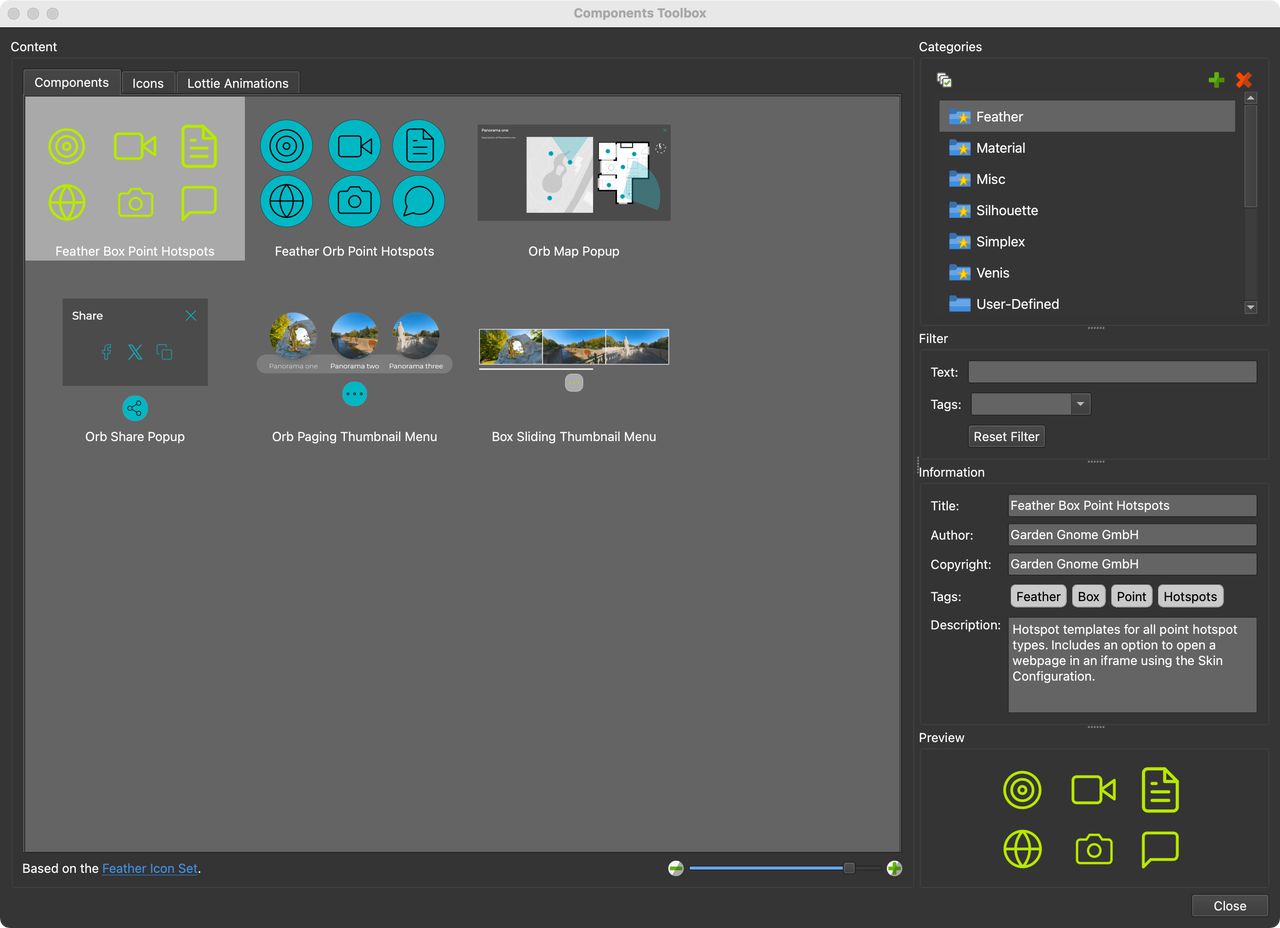Viewport: 1280px width, 928px height.
Task: Select the Silhouette category folder
Action: pos(1006,210)
